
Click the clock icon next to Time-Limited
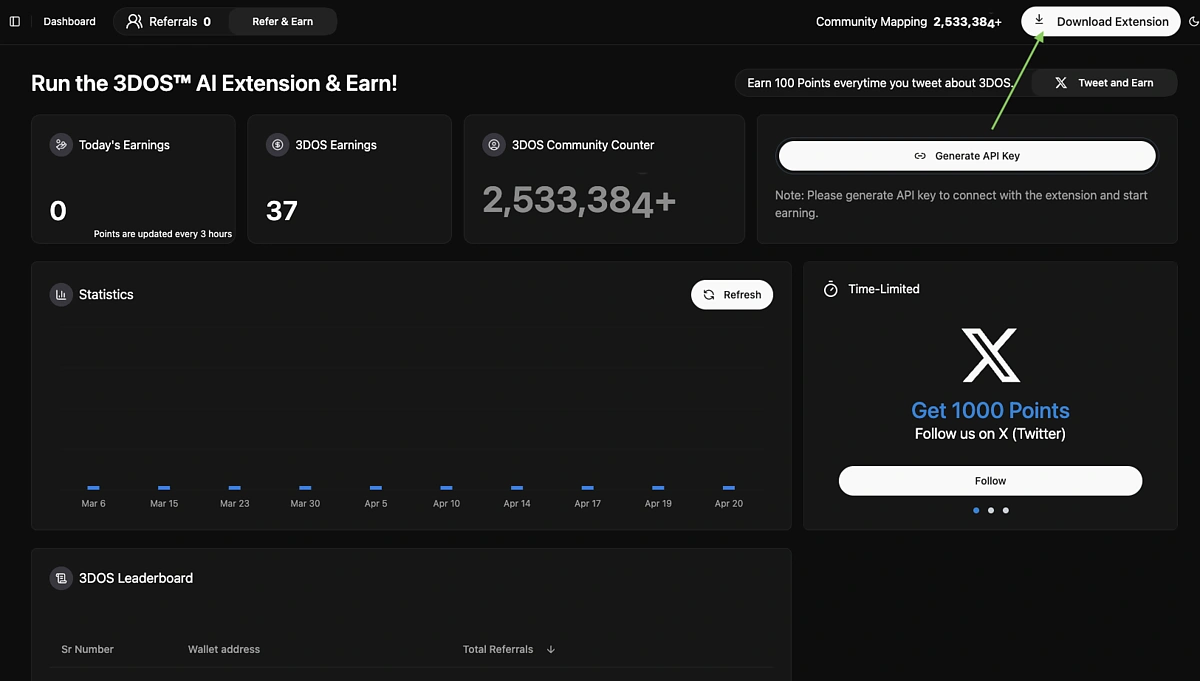tap(830, 289)
